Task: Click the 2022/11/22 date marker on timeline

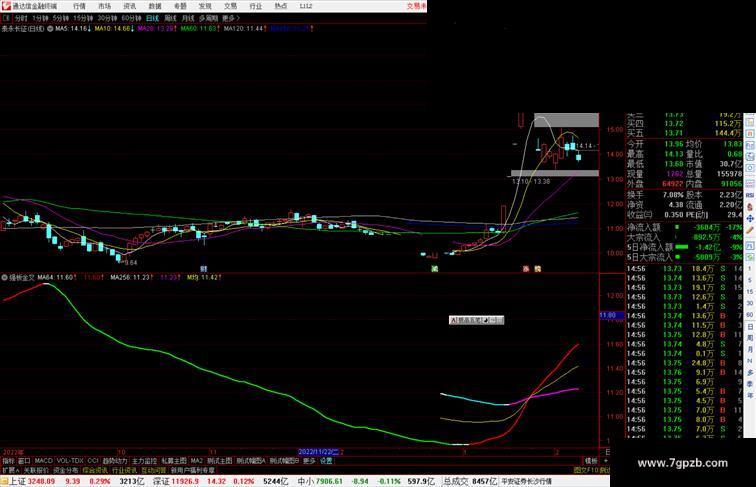Action: pos(318,452)
